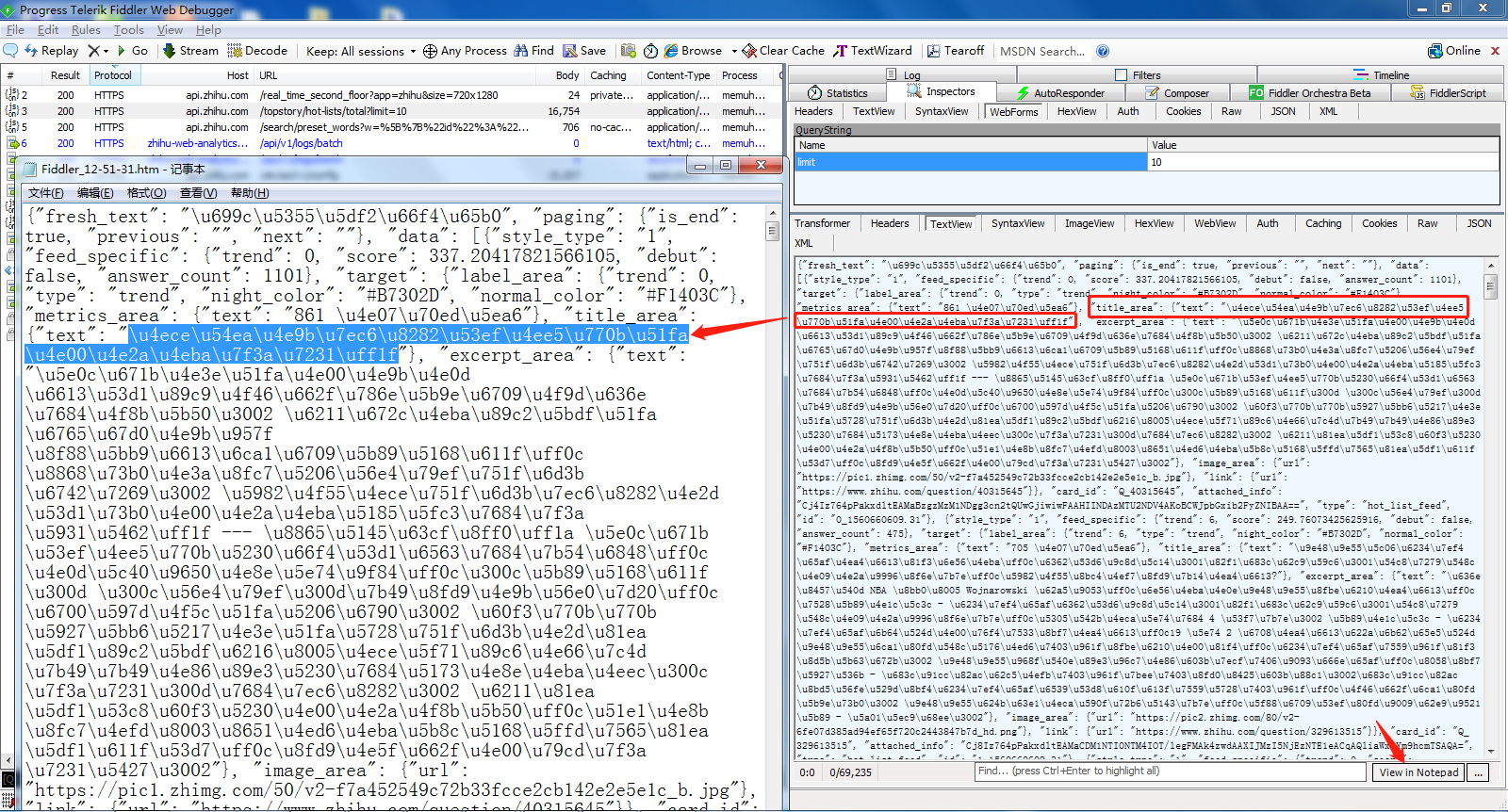The image size is (1508, 812).
Task: Open Find sessions with binoculars icon
Action: point(533,51)
